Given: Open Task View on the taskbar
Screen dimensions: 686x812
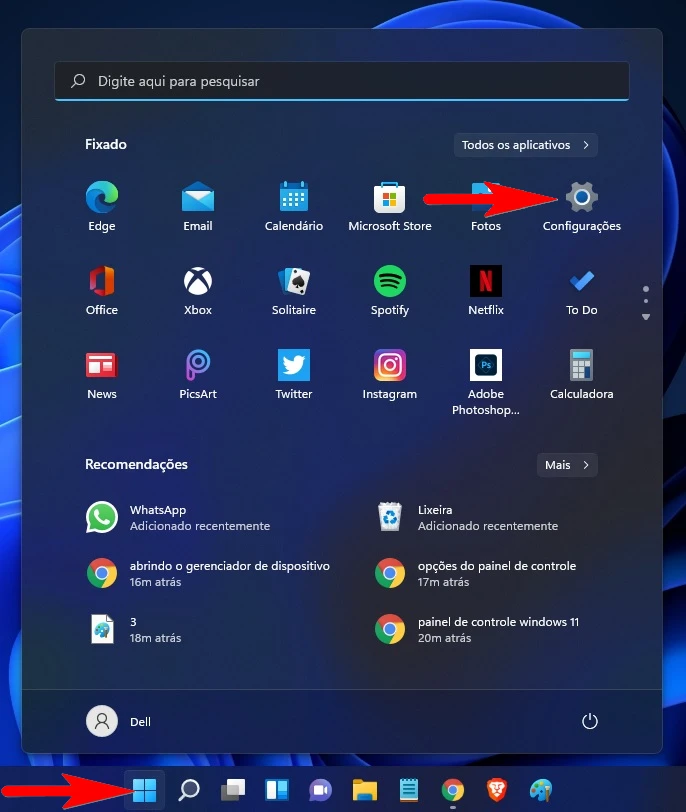Looking at the screenshot, I should click(x=233, y=790).
